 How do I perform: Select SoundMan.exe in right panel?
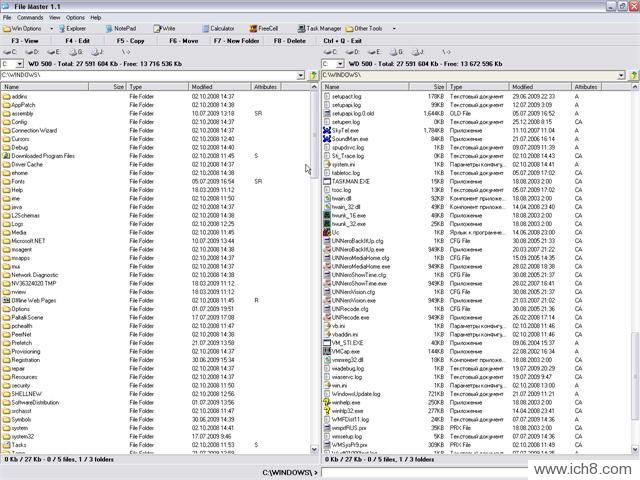click(350, 139)
